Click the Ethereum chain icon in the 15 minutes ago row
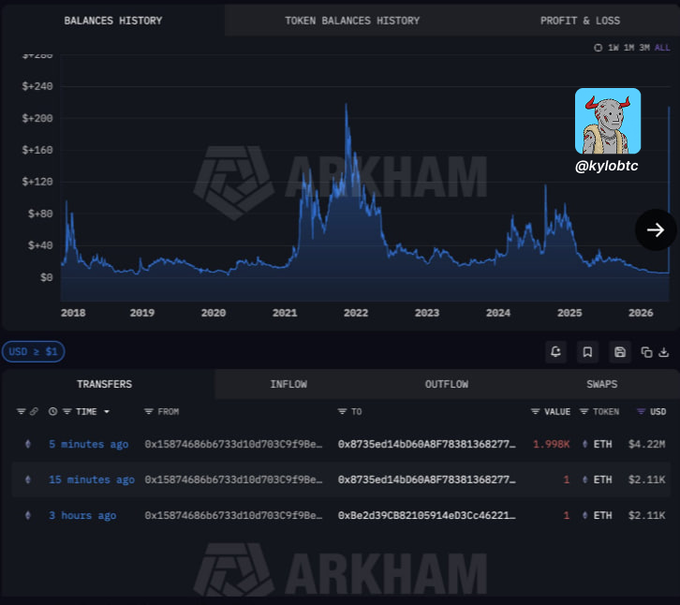 28,479
